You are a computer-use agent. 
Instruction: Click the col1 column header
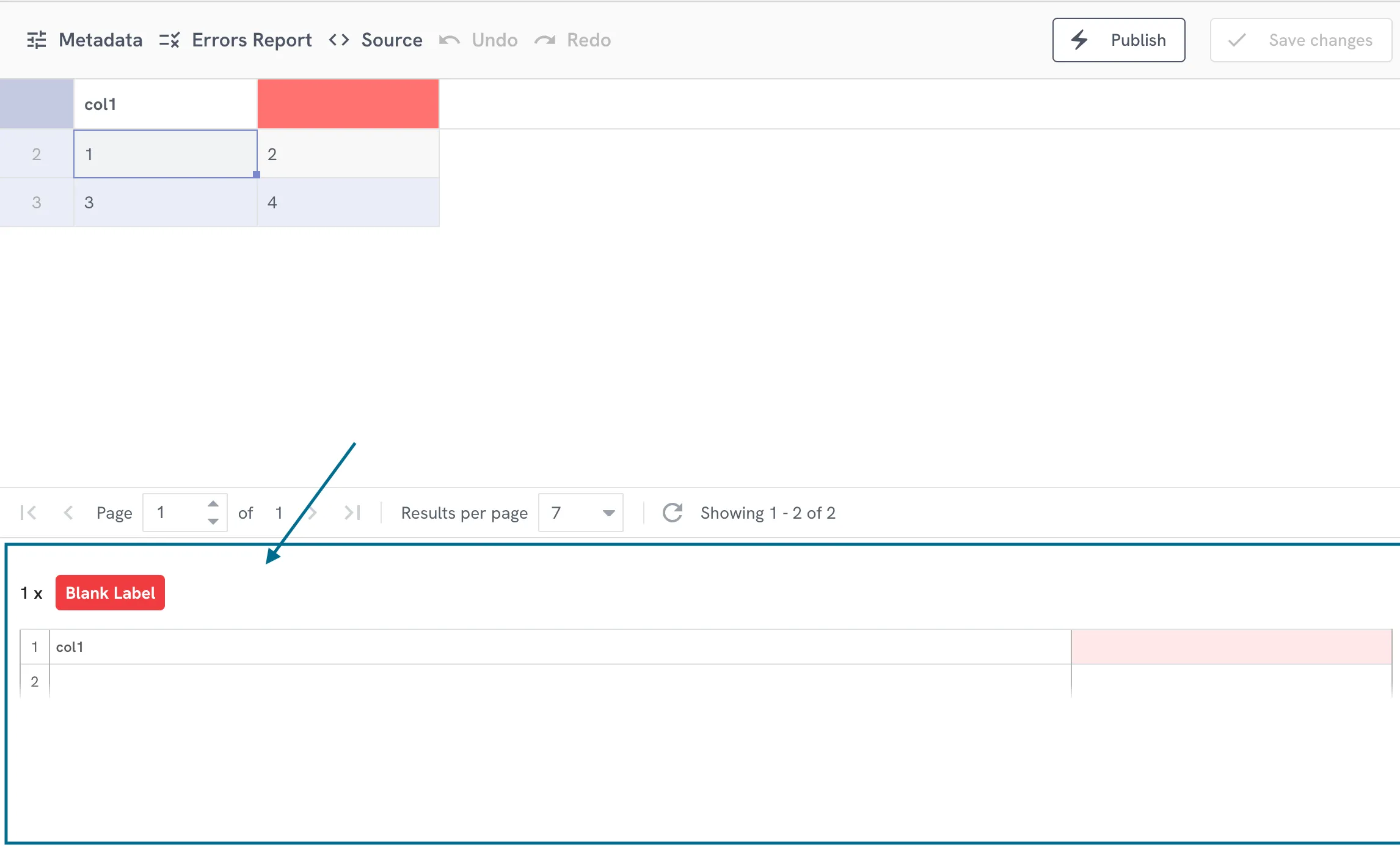(164, 104)
